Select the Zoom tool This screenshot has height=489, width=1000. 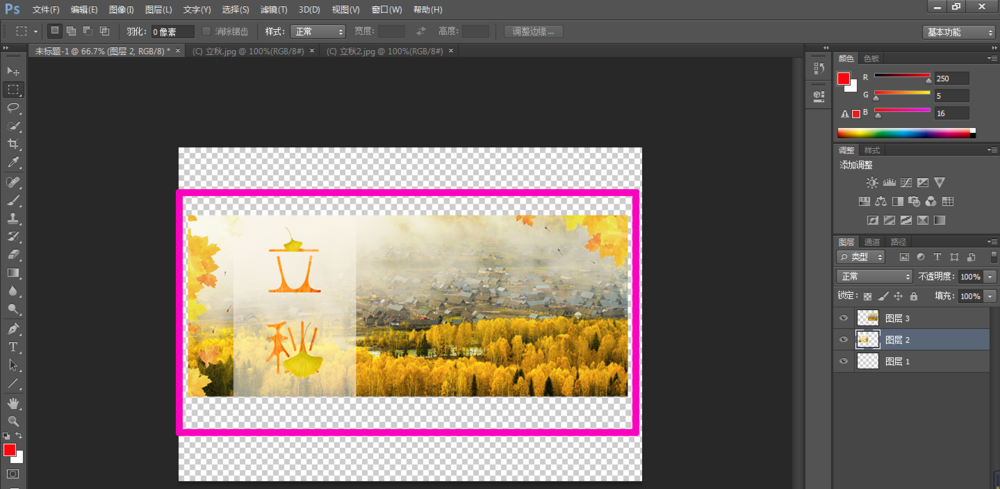pos(14,421)
